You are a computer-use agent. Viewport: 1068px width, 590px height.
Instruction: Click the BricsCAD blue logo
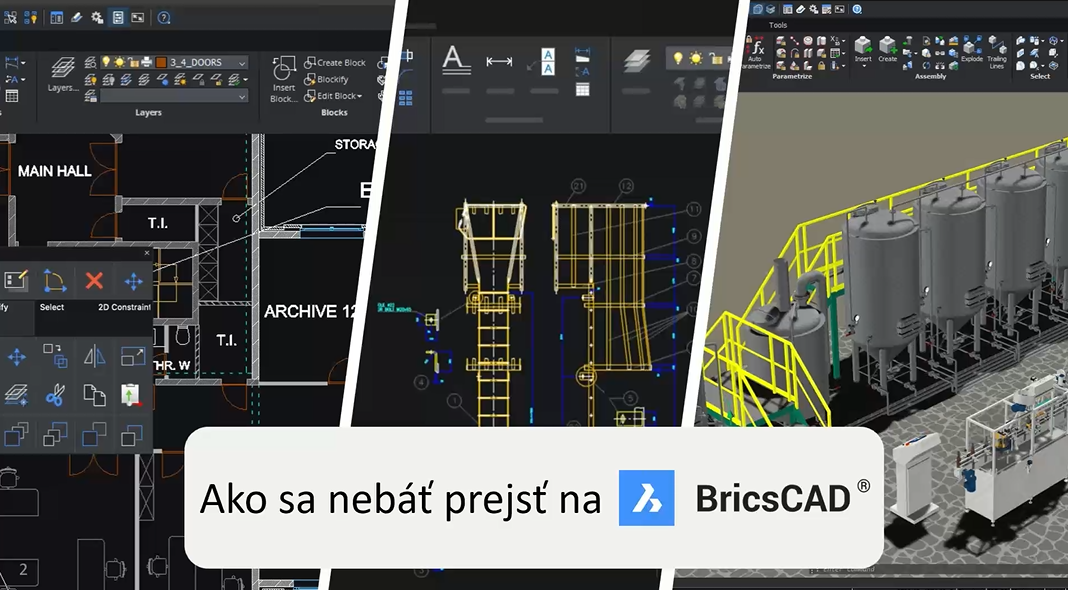(x=646, y=498)
